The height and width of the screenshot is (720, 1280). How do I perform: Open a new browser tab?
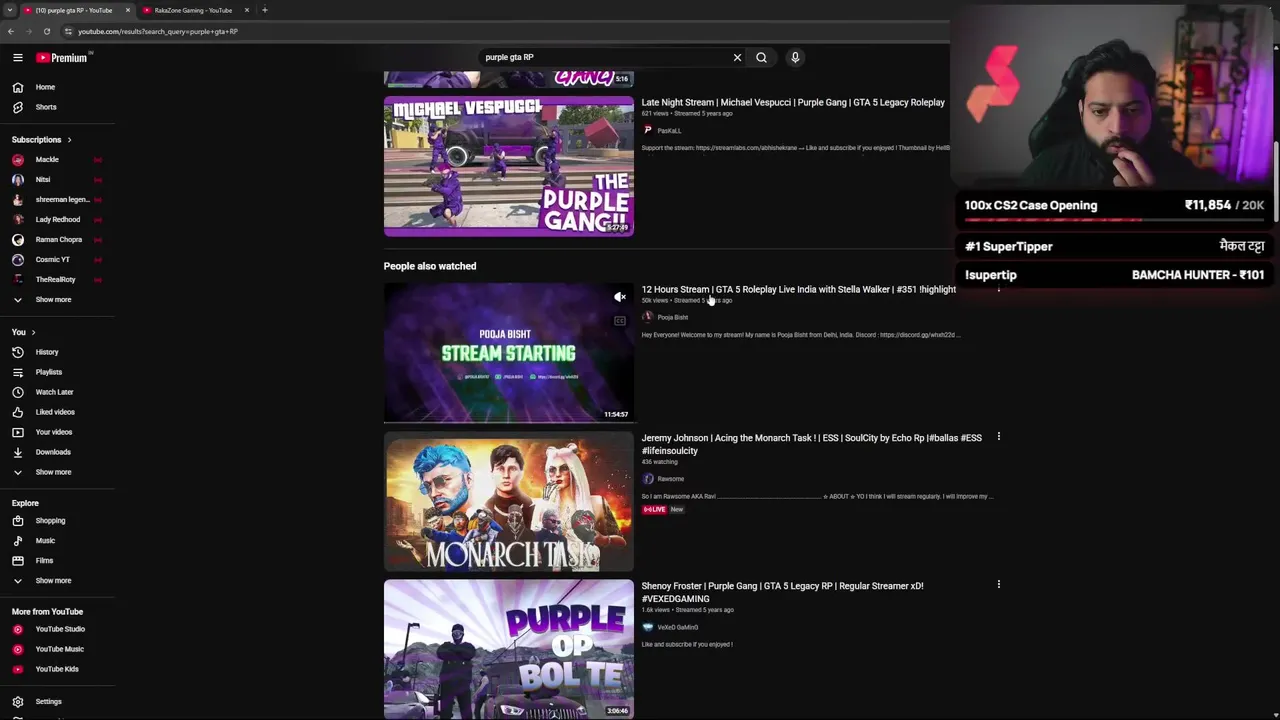coord(264,10)
